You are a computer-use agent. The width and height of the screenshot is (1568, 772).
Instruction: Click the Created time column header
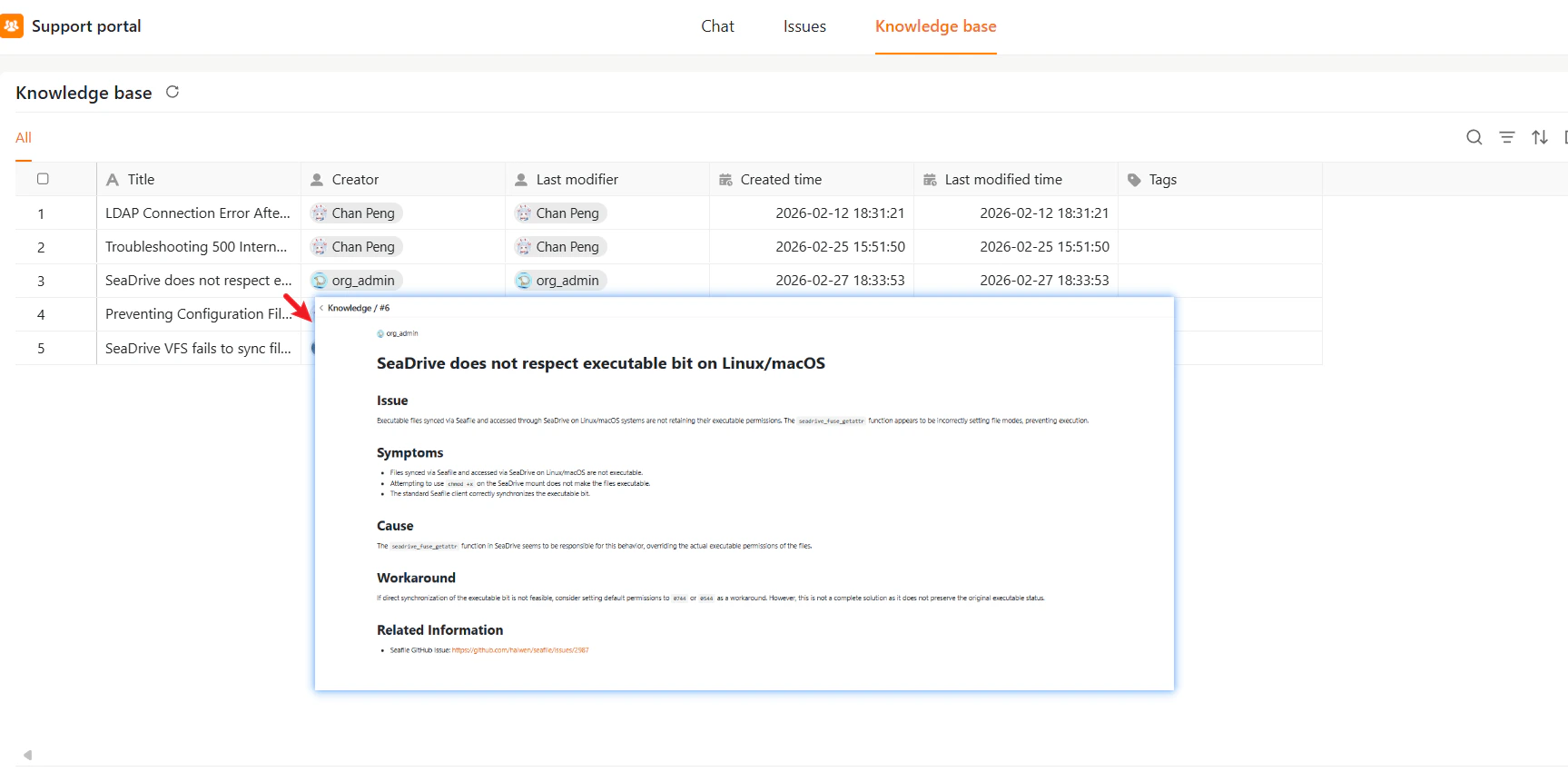pos(812,180)
